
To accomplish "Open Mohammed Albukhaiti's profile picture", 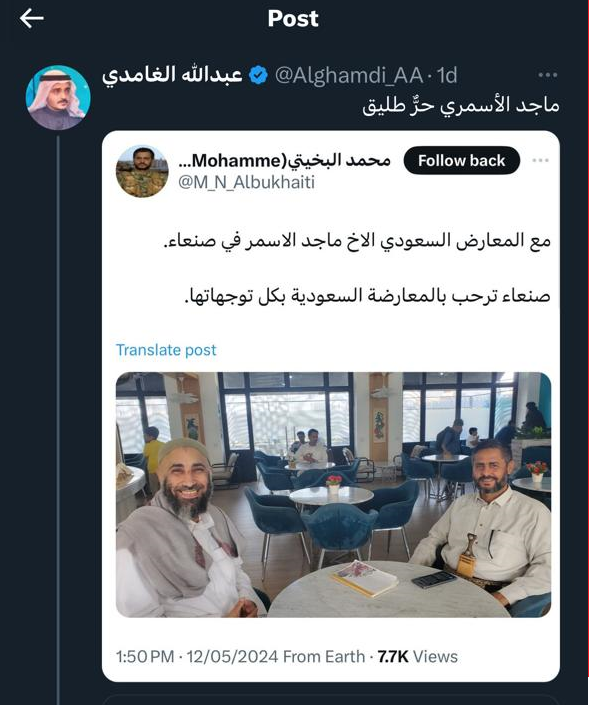I will click(x=142, y=171).
